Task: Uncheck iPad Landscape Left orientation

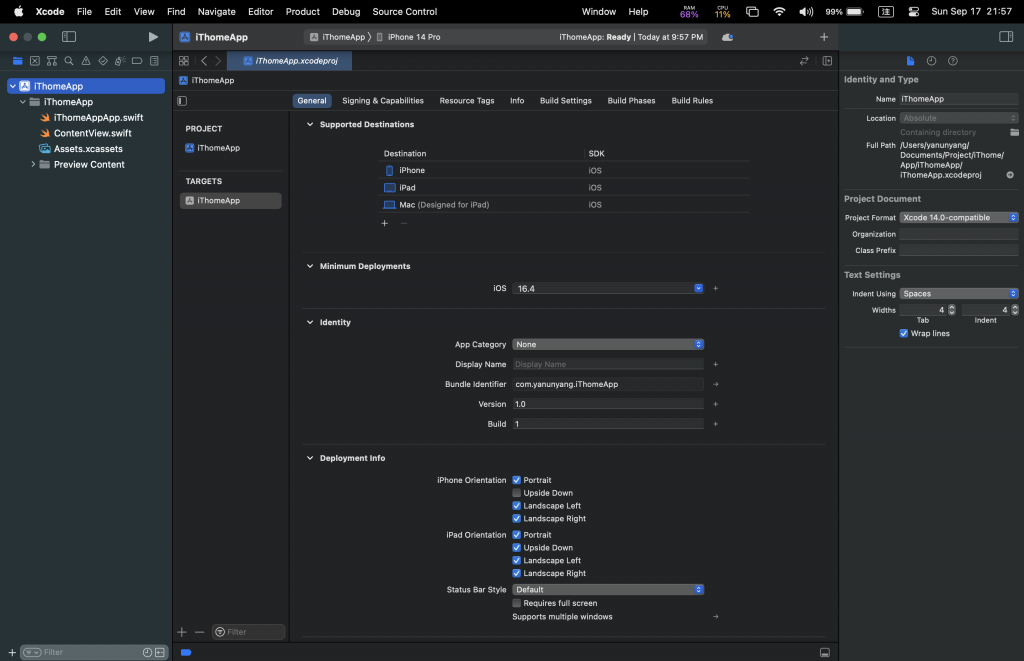Action: (x=517, y=560)
